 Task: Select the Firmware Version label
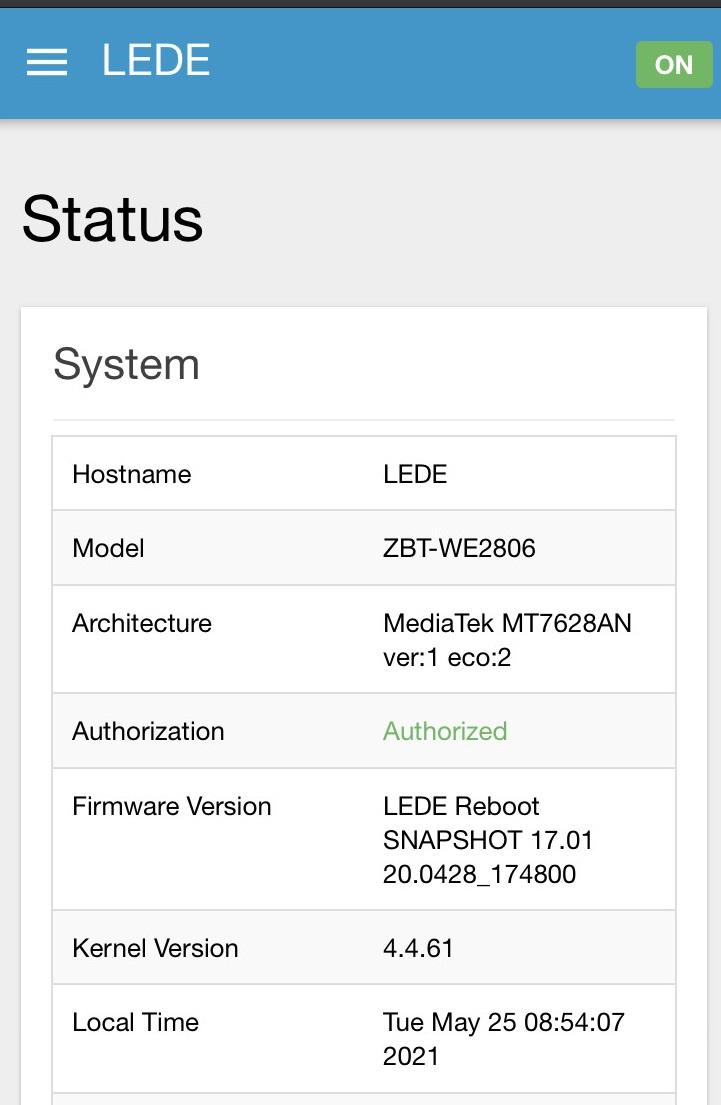click(x=171, y=806)
